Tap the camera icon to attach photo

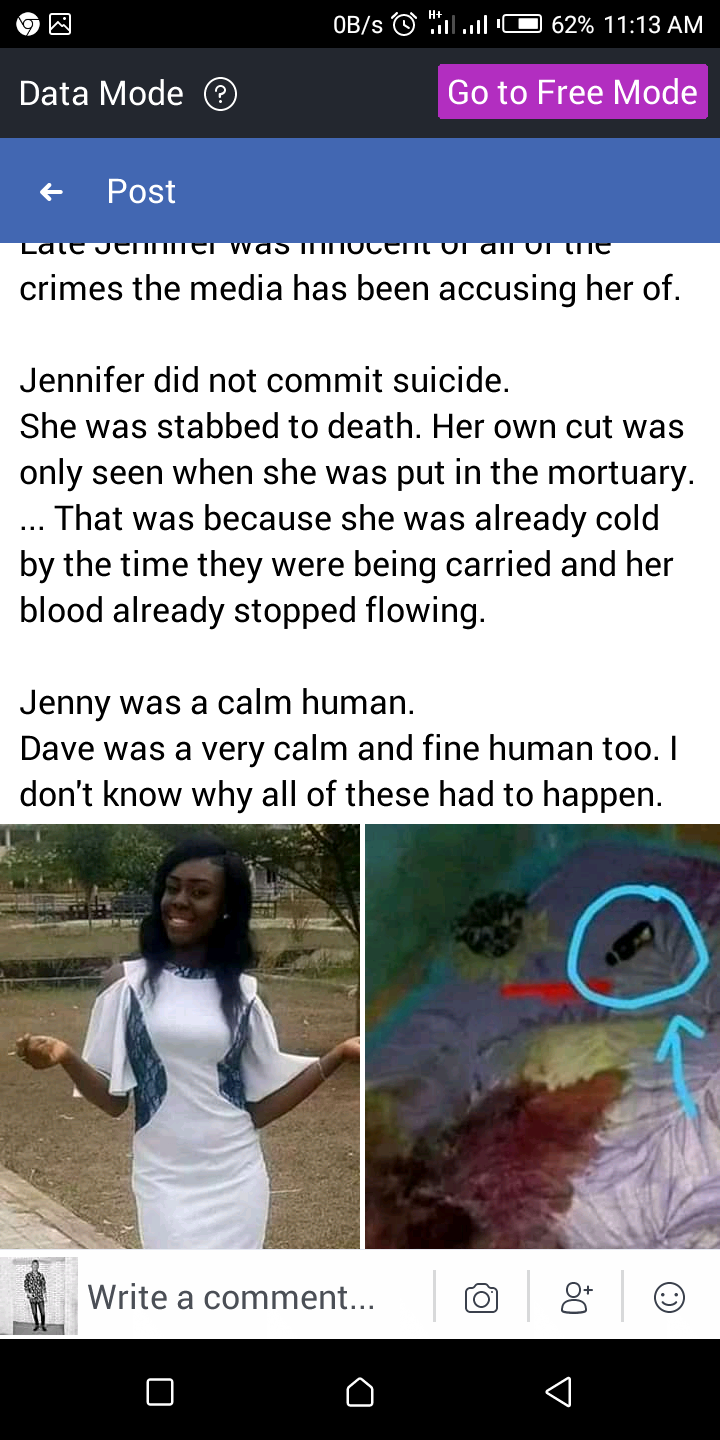pos(481,1298)
